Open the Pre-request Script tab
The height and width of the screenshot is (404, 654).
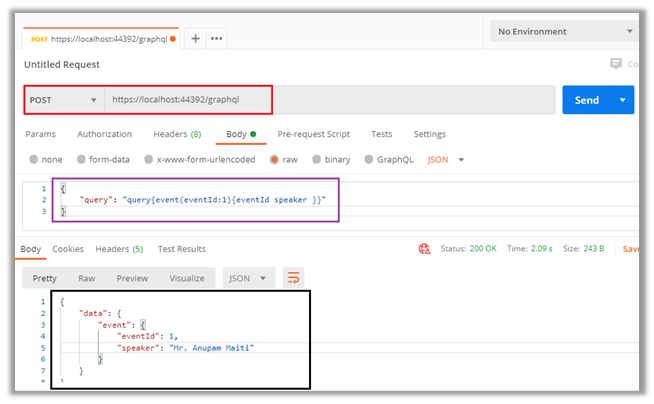[x=314, y=134]
